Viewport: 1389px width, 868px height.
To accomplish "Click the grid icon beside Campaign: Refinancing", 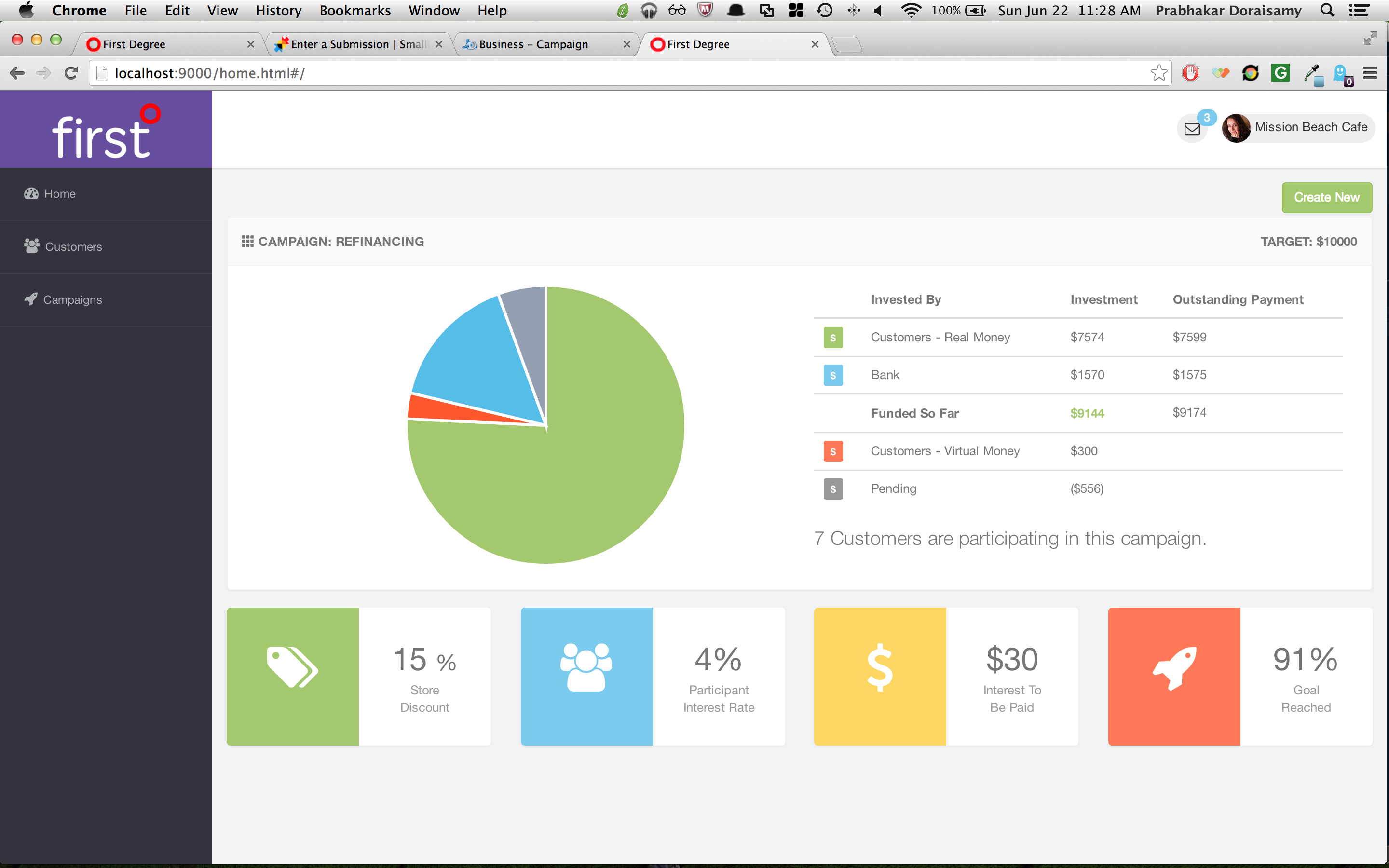I will [247, 241].
